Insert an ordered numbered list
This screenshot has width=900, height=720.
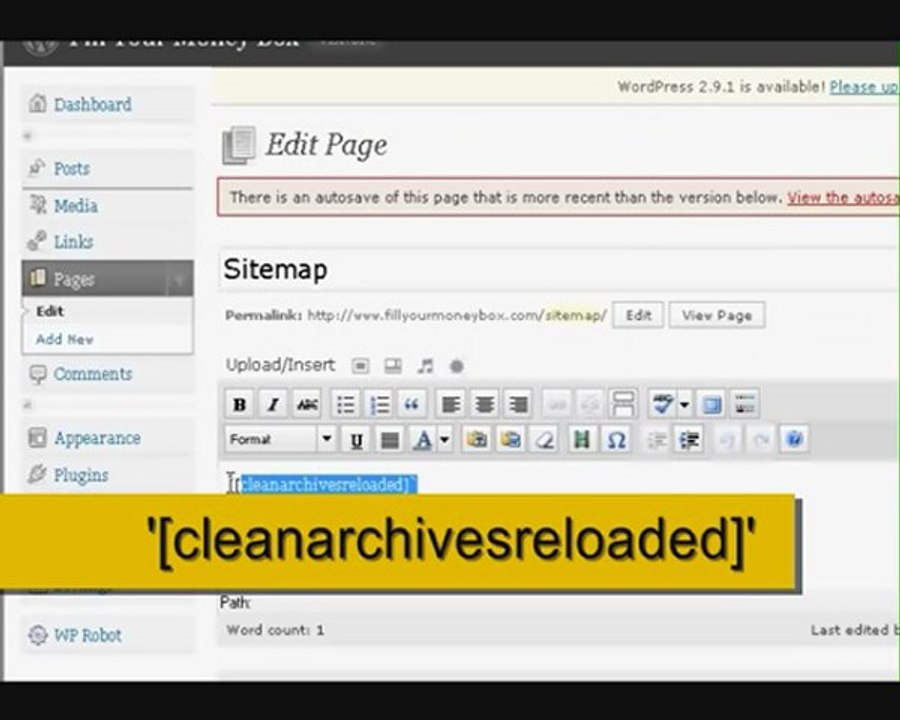point(379,405)
